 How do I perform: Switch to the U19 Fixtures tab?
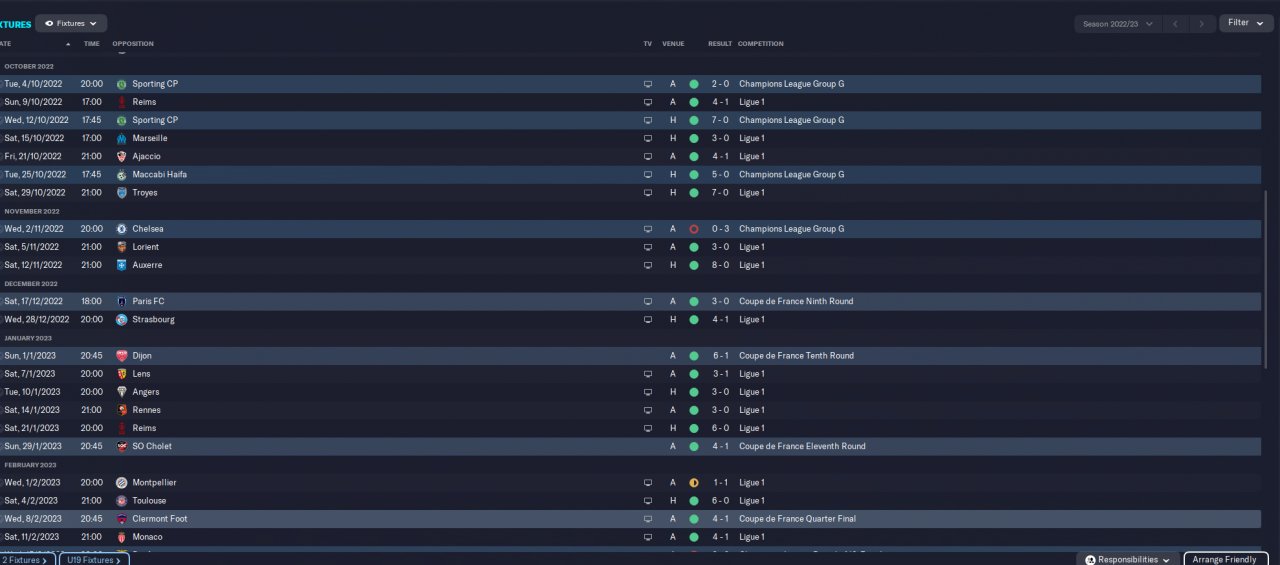pos(94,560)
